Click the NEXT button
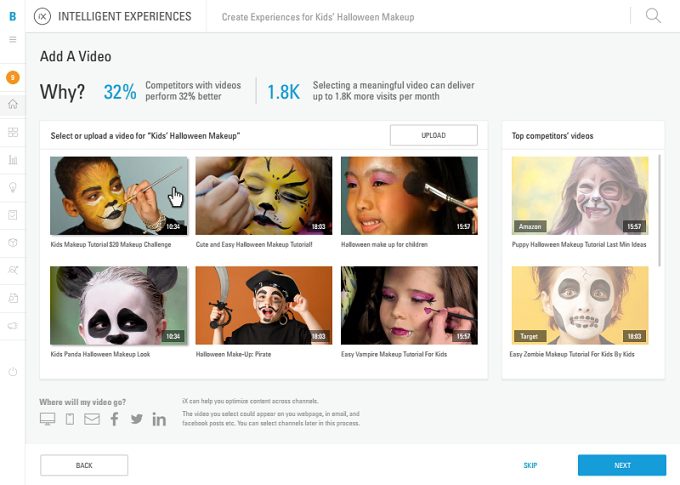Image resolution: width=680 pixels, height=485 pixels. pos(621,465)
